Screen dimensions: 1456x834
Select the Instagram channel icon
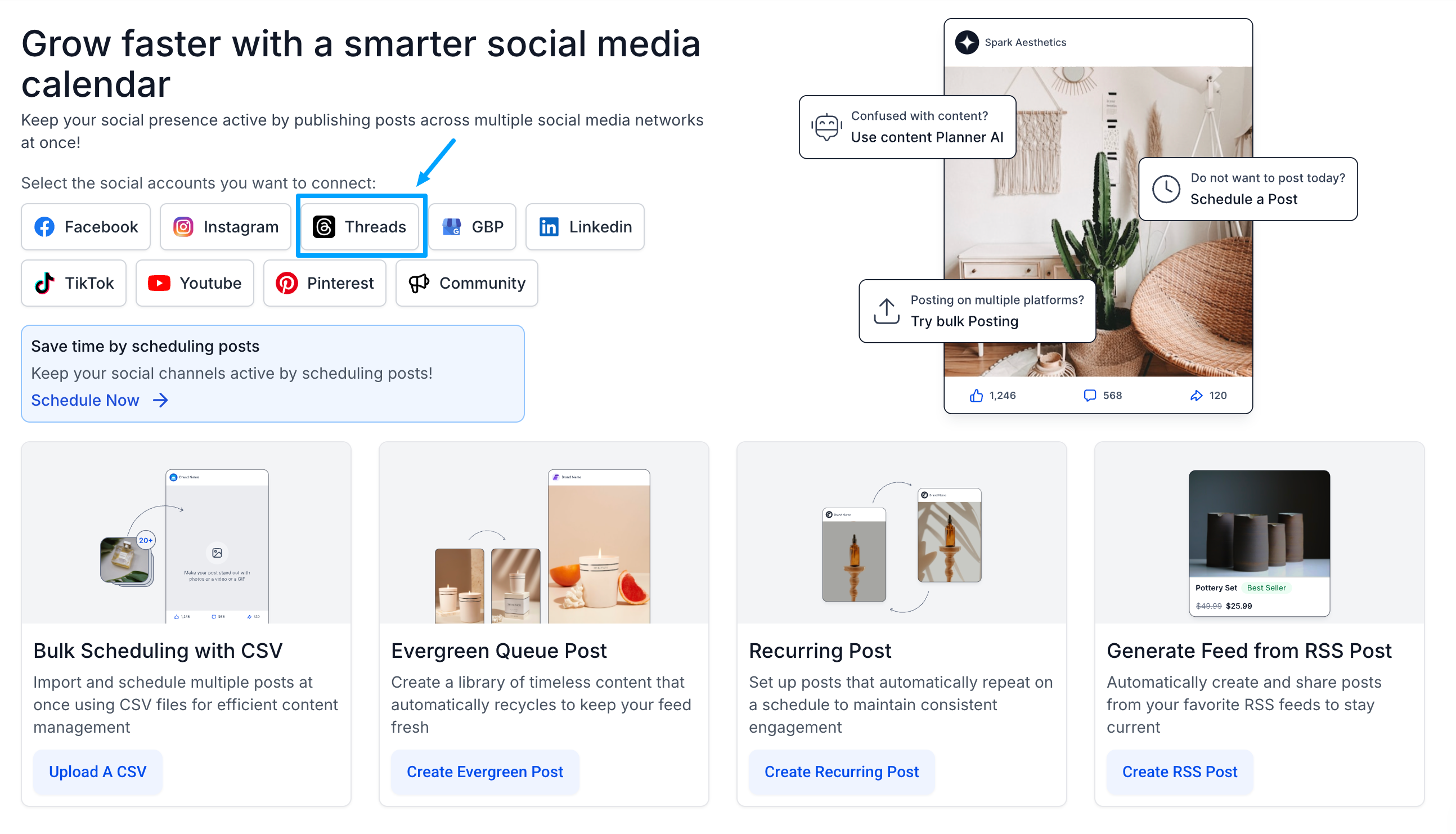point(183,227)
